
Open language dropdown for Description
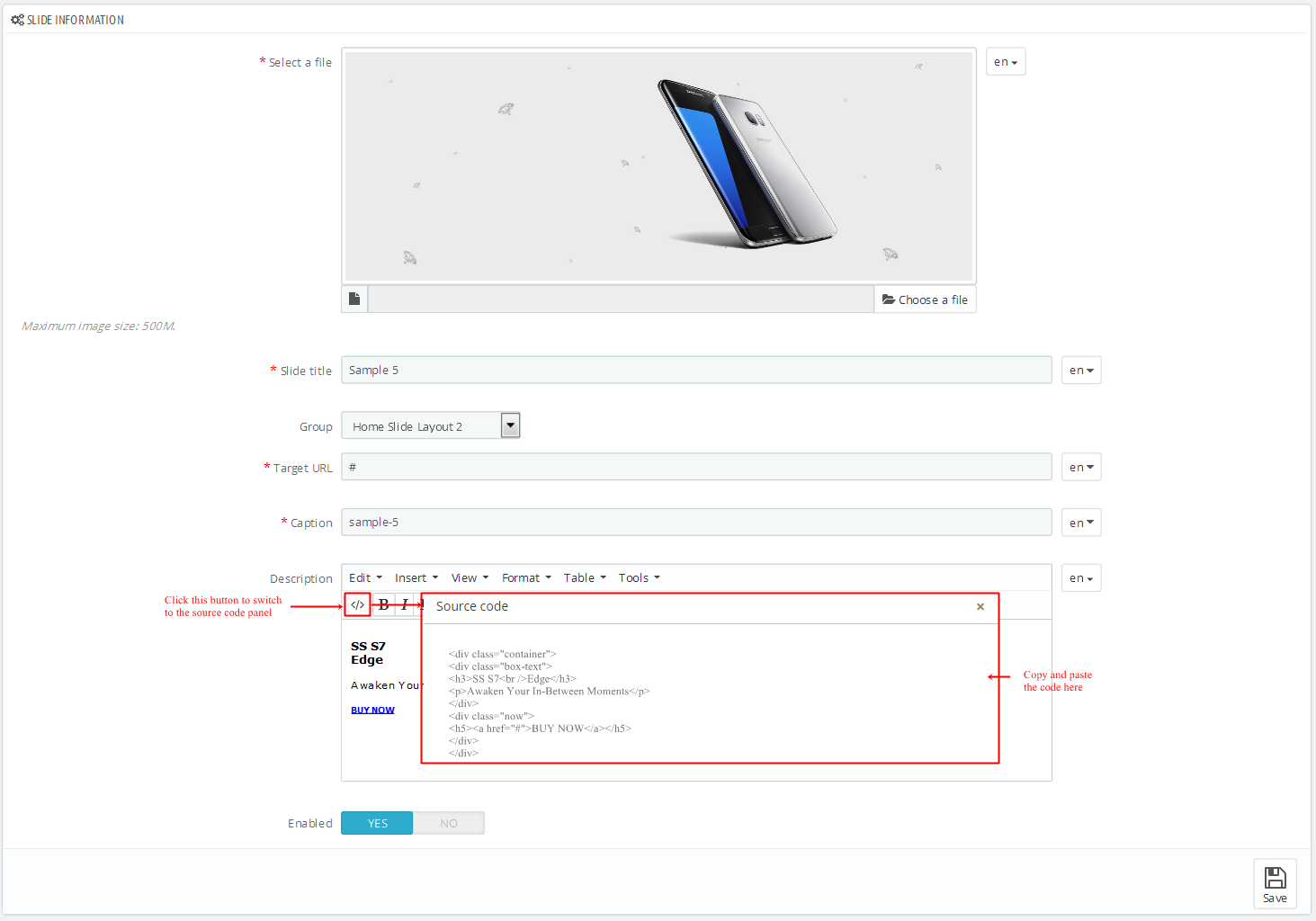pos(1081,578)
